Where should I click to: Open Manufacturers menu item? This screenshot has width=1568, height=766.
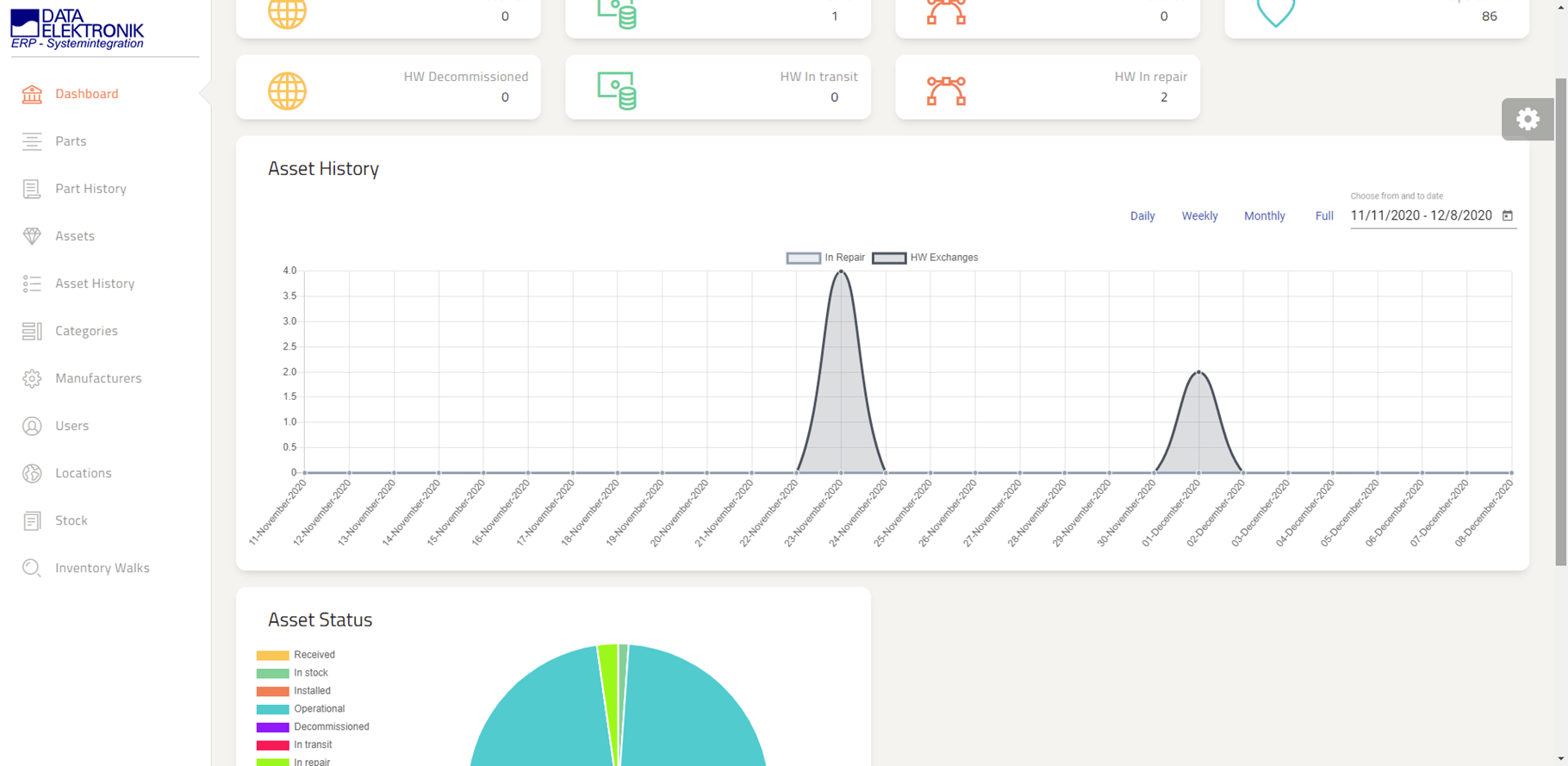[x=98, y=377]
